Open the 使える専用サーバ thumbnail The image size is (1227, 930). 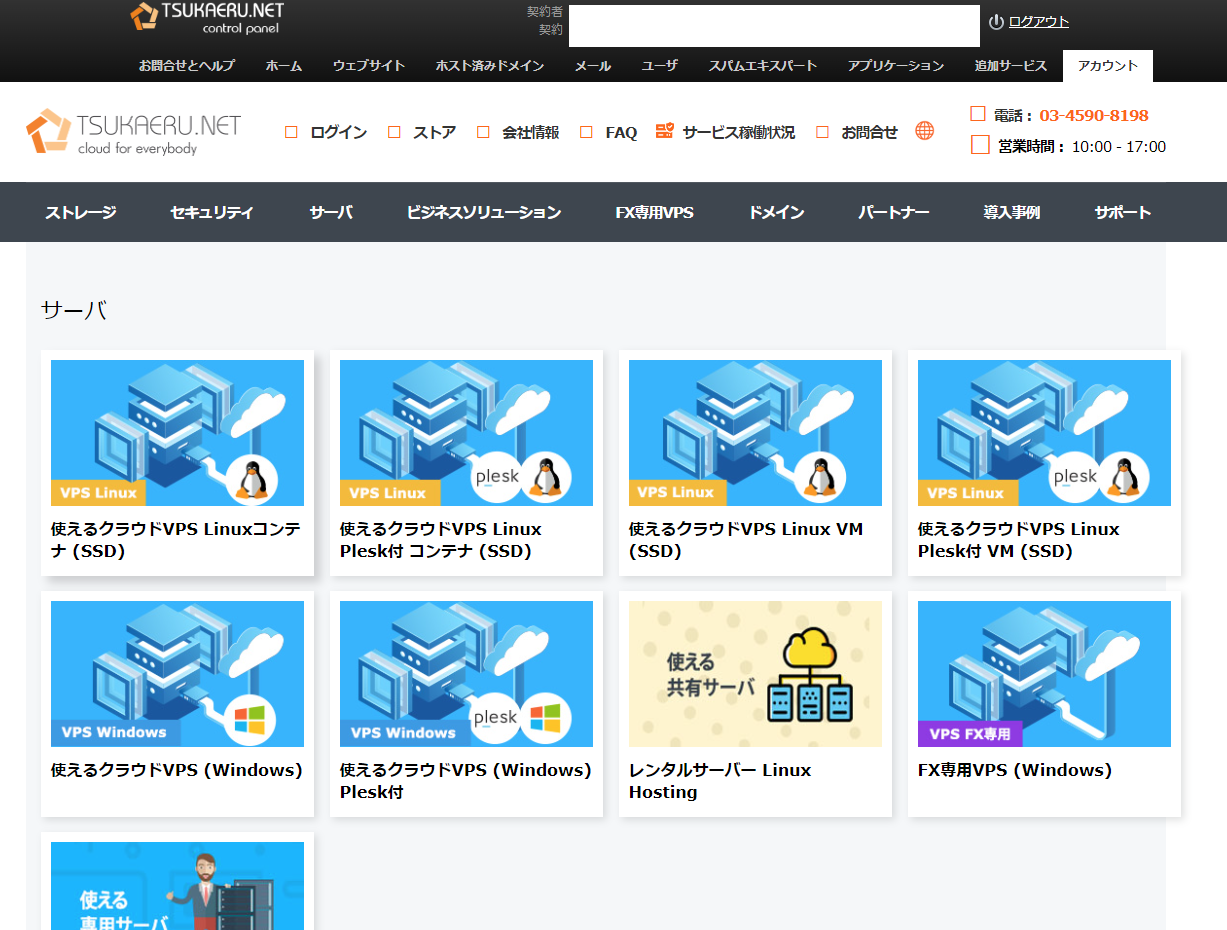tap(177, 886)
